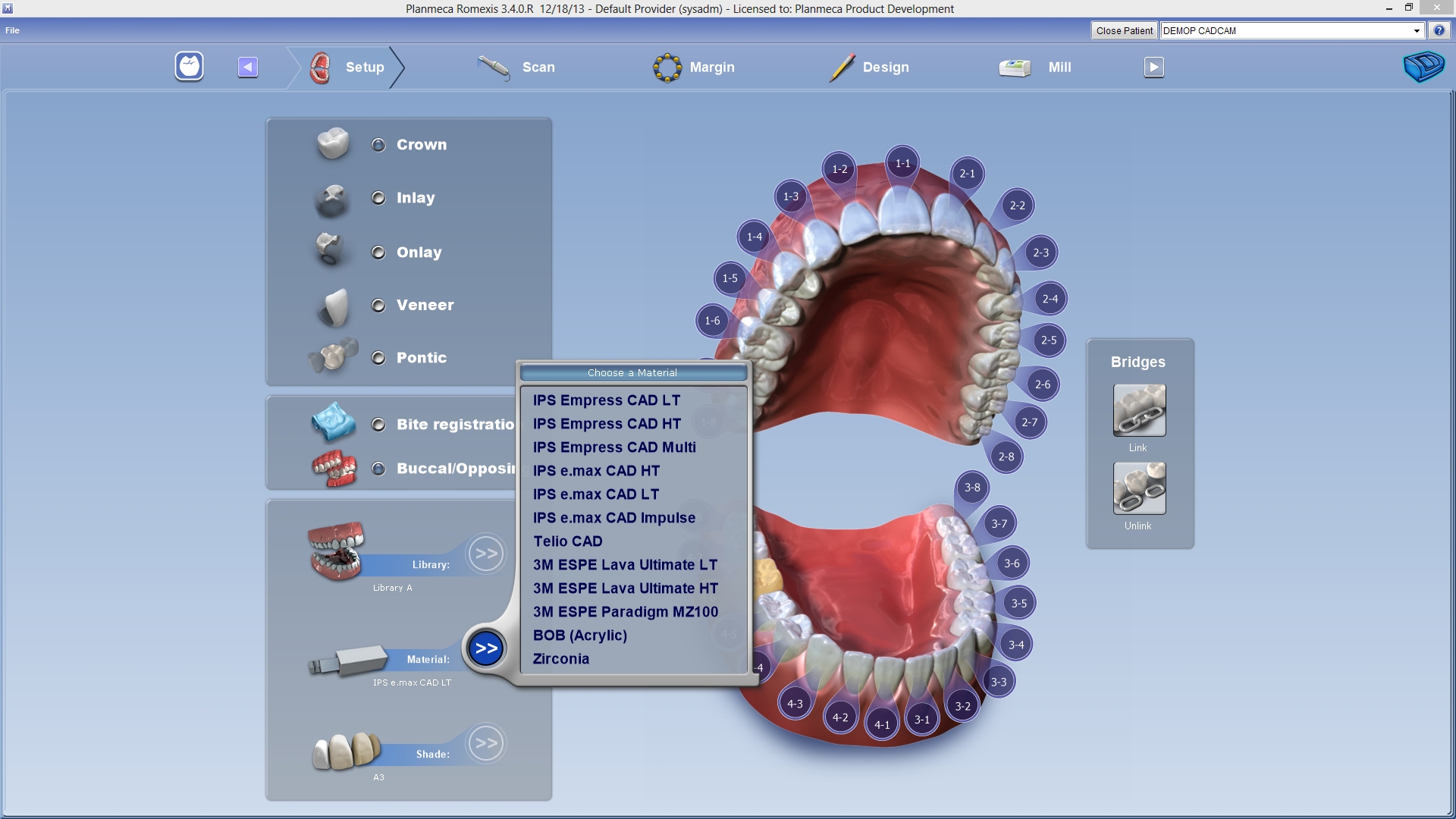The width and height of the screenshot is (1456, 819).
Task: Expand the Shade selection arrow button
Action: 486,743
